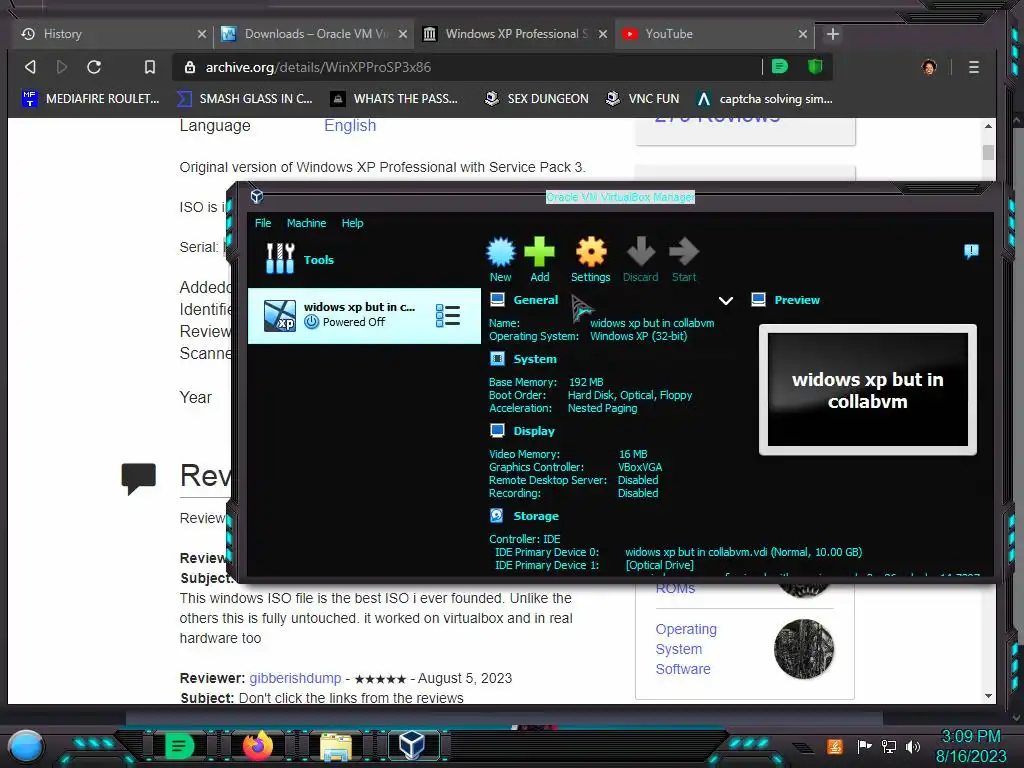Screen dimensions: 1024x768
Task: Close the History tab
Action: click(202, 34)
